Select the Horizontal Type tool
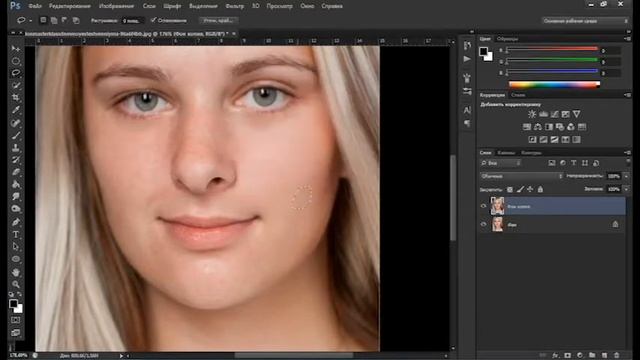The width and height of the screenshot is (640, 360). point(16,234)
